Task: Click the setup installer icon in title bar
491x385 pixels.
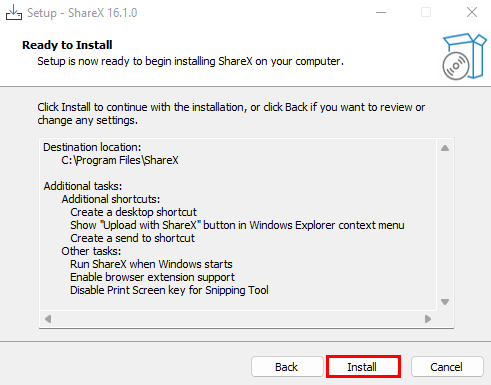Action: coord(14,13)
